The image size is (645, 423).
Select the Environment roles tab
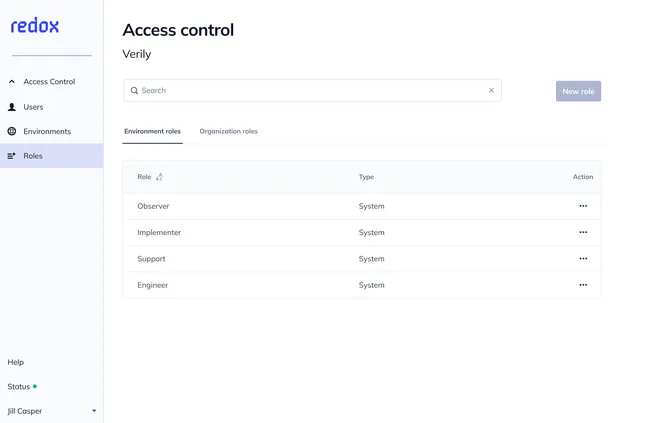click(152, 131)
